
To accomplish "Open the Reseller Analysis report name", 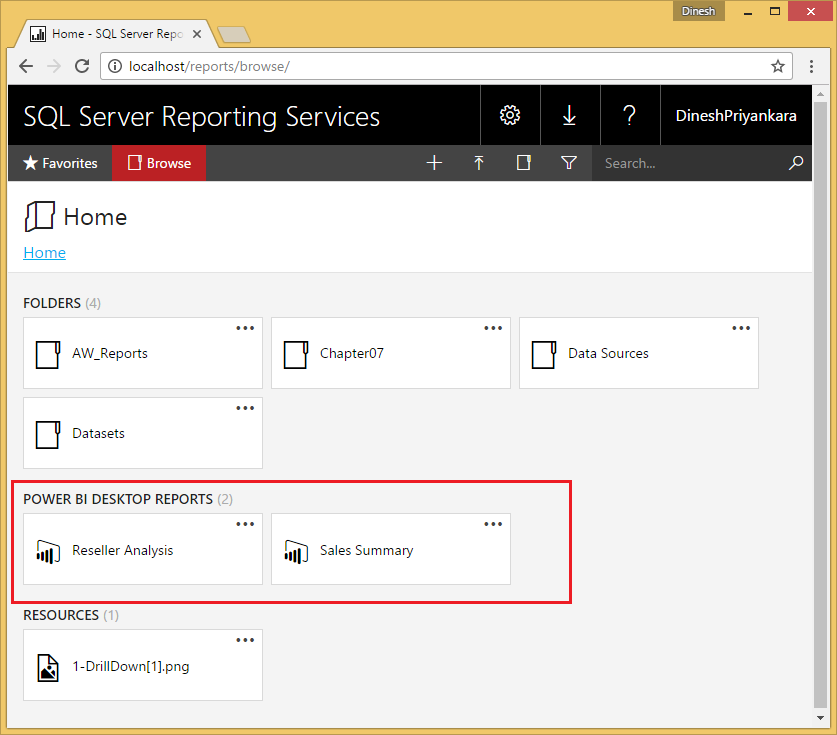I will 123,550.
